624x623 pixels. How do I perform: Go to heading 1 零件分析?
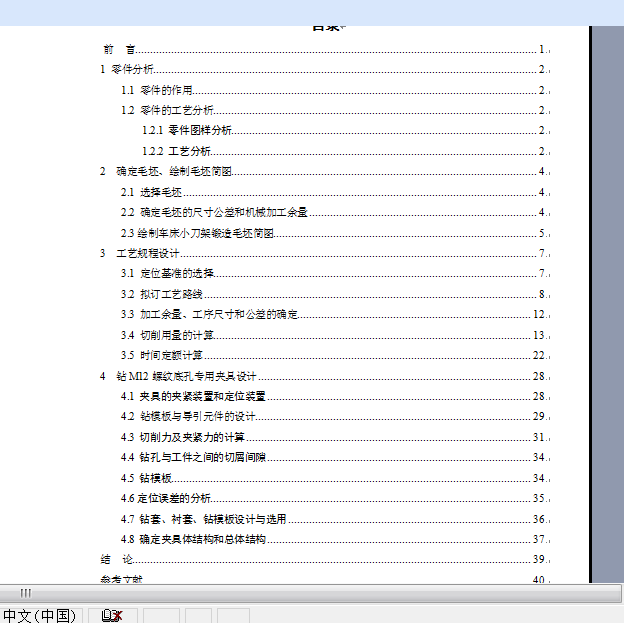click(x=324, y=69)
